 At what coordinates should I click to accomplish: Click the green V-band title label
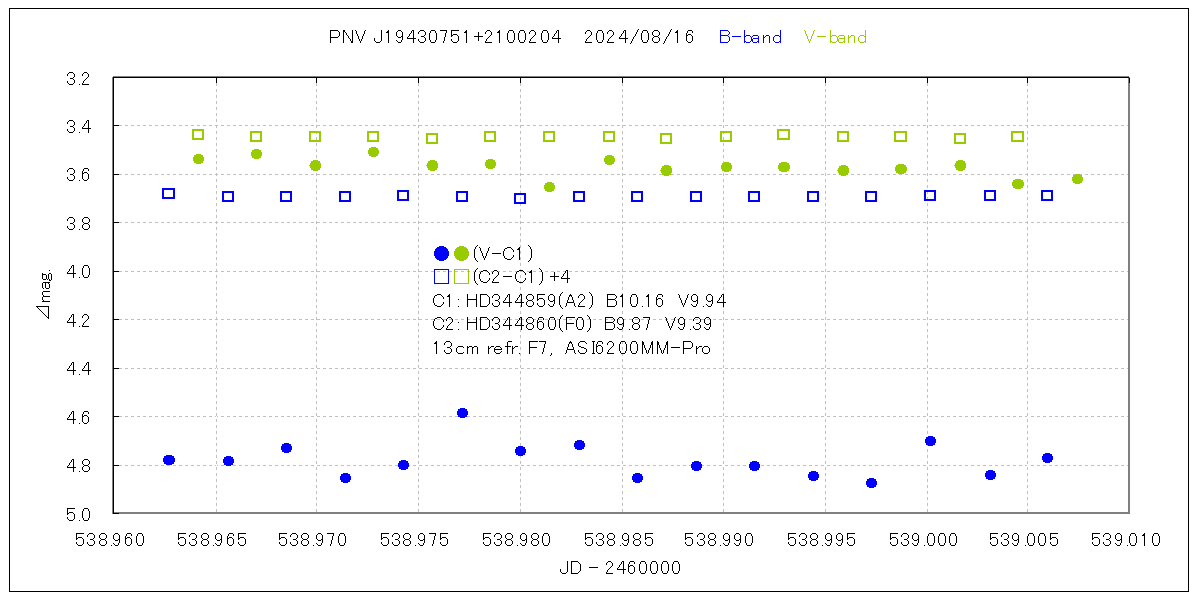pos(835,38)
